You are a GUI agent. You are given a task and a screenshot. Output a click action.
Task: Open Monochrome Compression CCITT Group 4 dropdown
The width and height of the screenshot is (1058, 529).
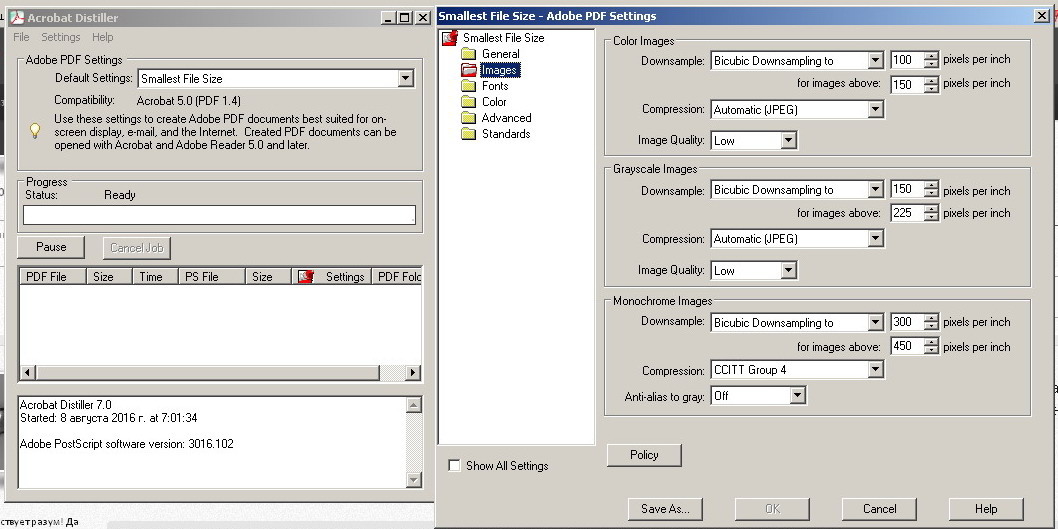point(875,370)
